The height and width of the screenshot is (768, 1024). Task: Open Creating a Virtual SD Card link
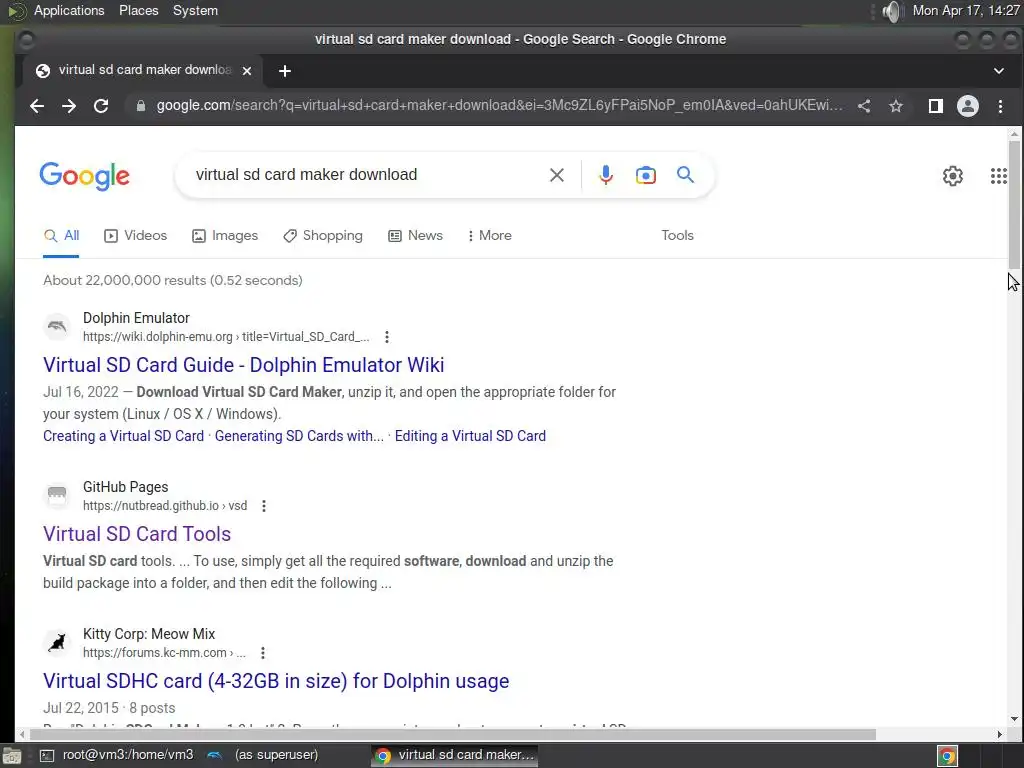123,436
